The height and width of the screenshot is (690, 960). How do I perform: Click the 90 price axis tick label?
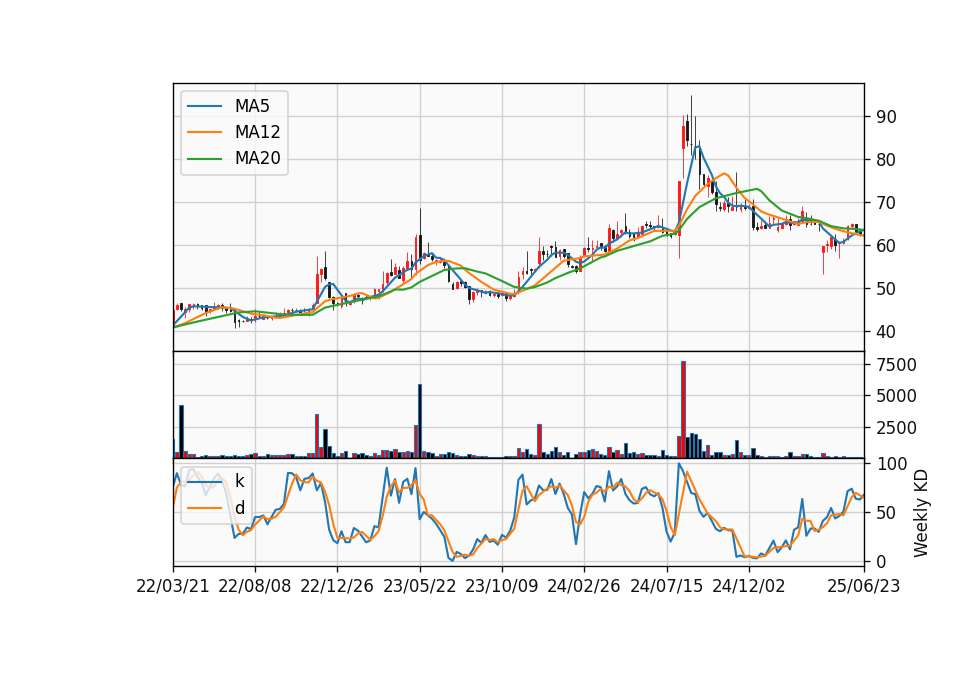point(886,117)
